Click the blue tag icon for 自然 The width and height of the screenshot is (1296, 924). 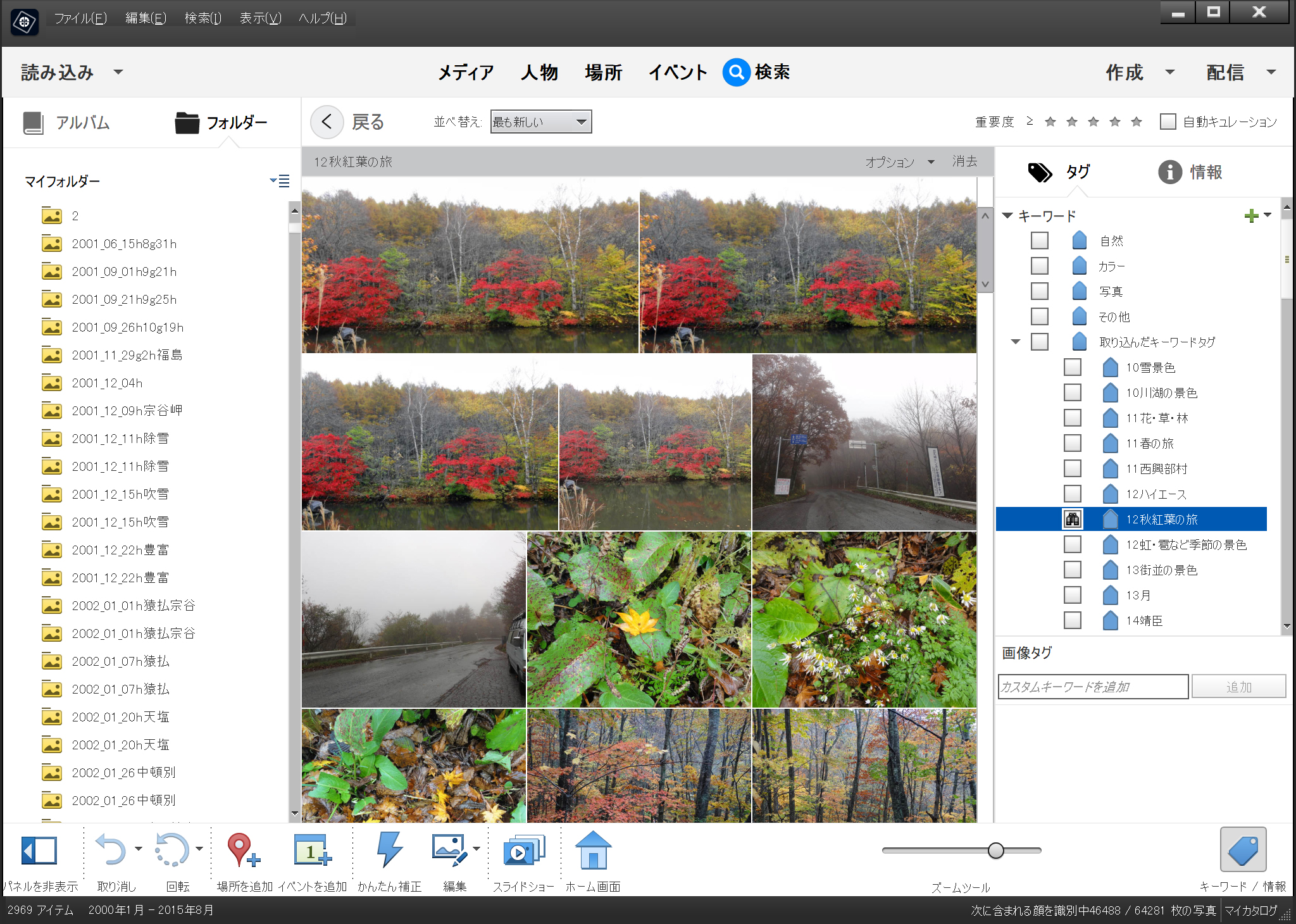(x=1080, y=240)
